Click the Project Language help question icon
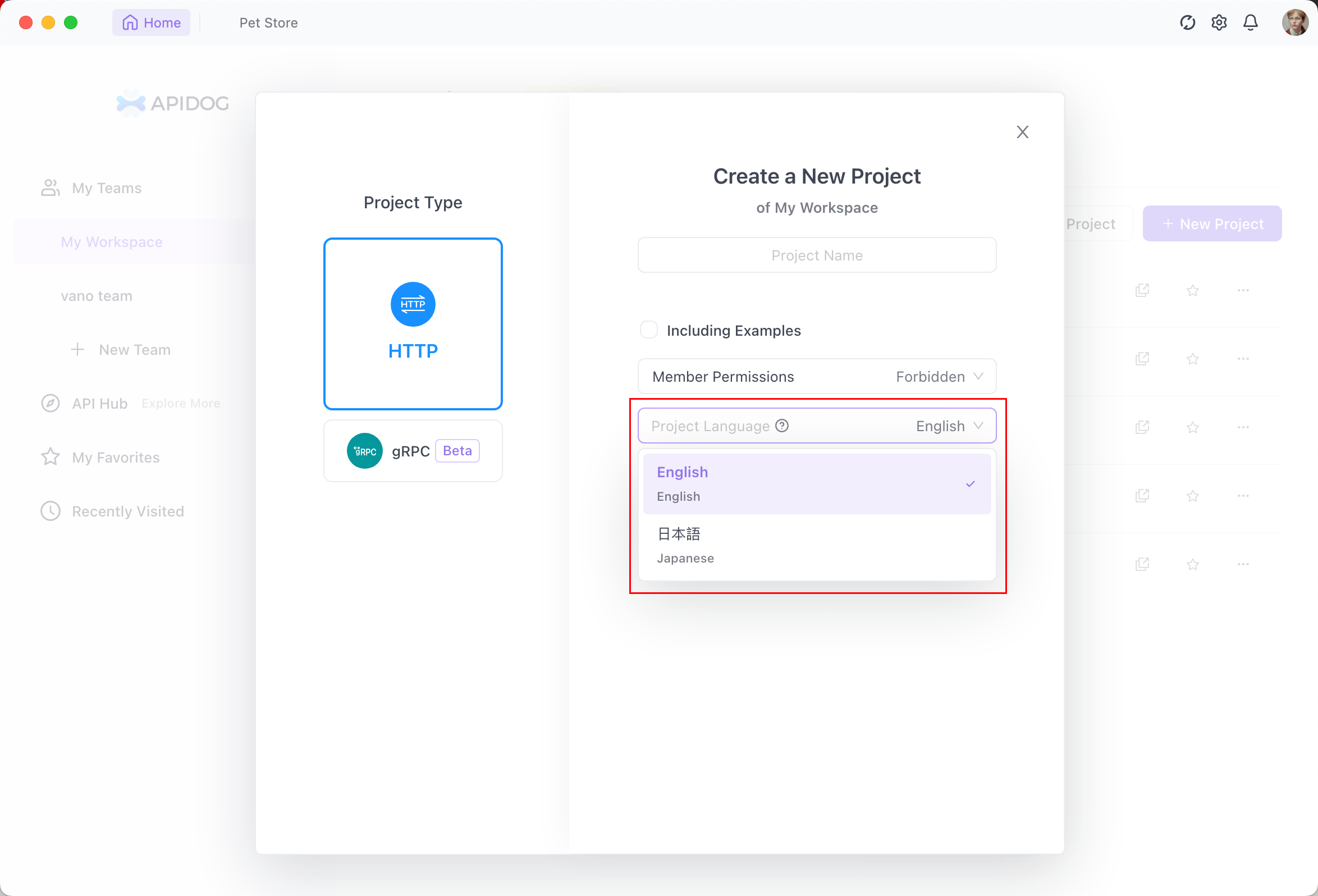 (782, 426)
